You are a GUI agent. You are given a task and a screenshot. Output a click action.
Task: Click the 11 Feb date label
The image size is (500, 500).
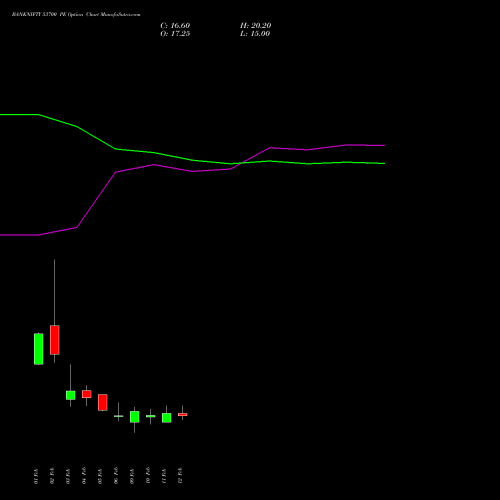164,476
